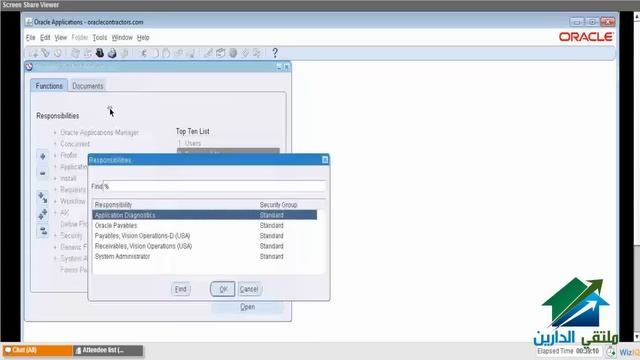Click the Find flashlight toolbar icon
The width and height of the screenshot is (640, 360).
(45, 53)
